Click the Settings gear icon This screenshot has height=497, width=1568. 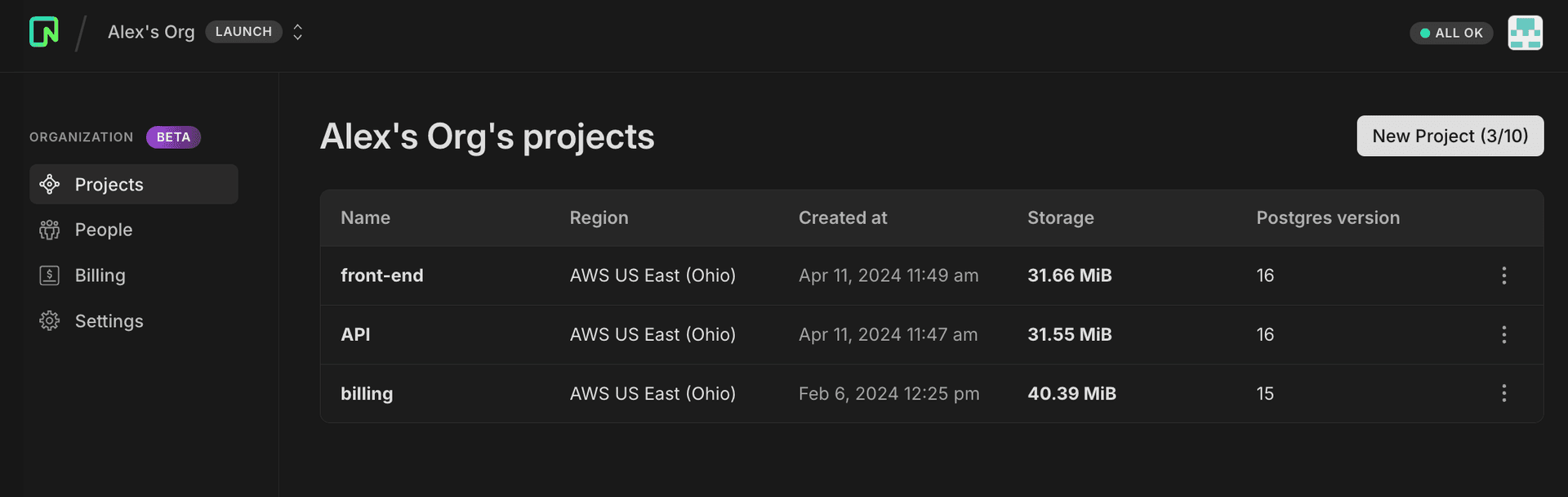49,320
